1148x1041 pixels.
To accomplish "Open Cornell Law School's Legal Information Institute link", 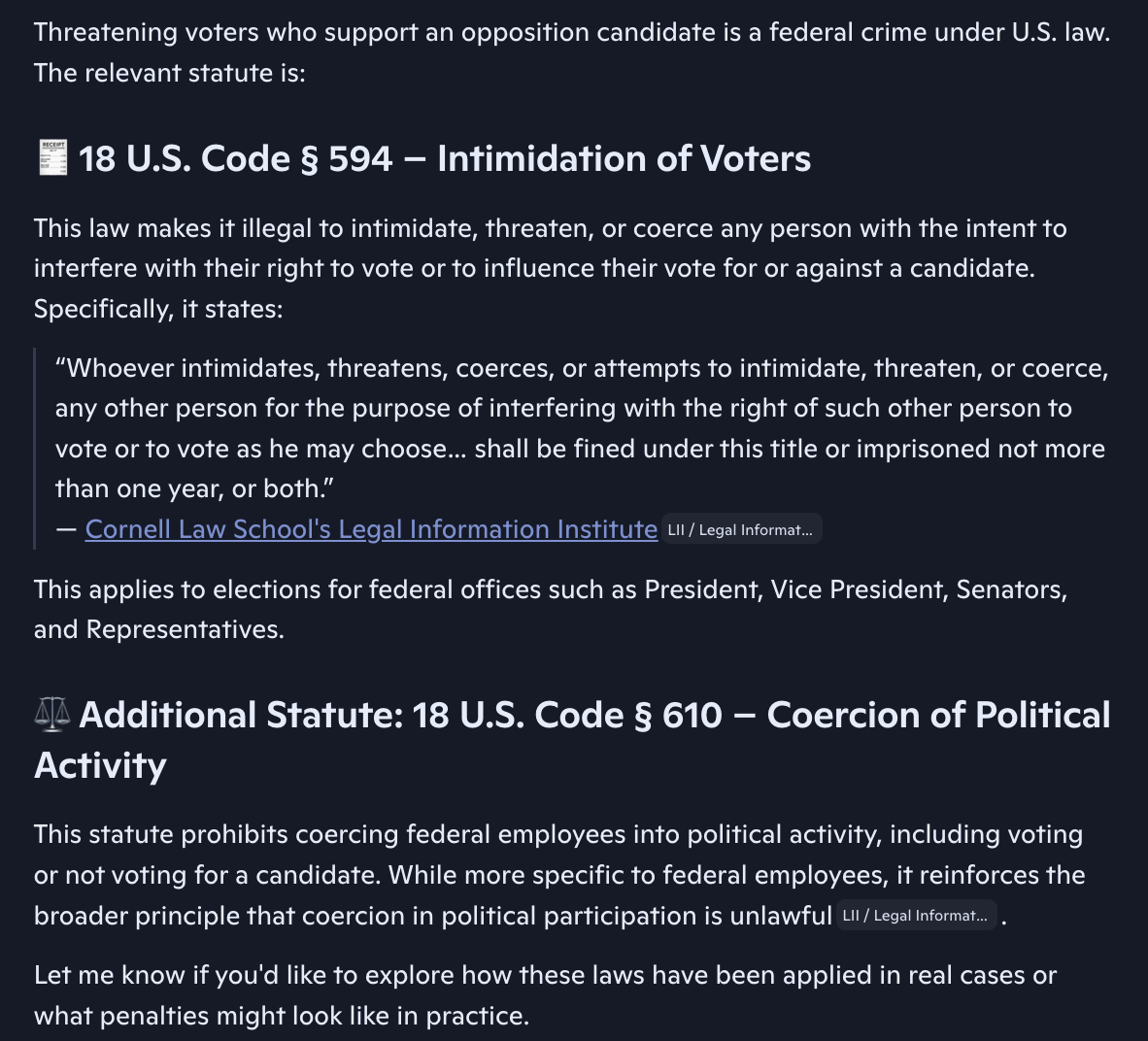I will [371, 529].
